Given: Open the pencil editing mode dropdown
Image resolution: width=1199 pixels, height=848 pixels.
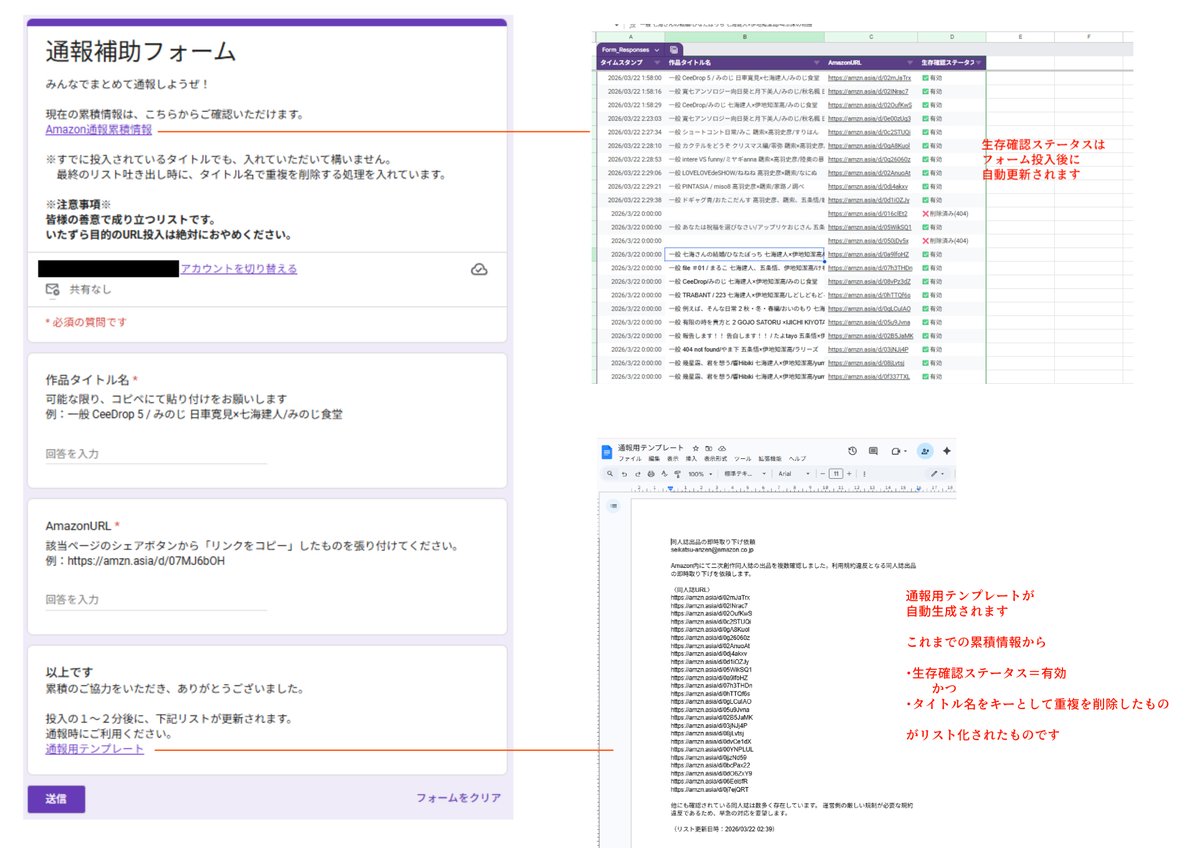Looking at the screenshot, I should coord(937,474).
